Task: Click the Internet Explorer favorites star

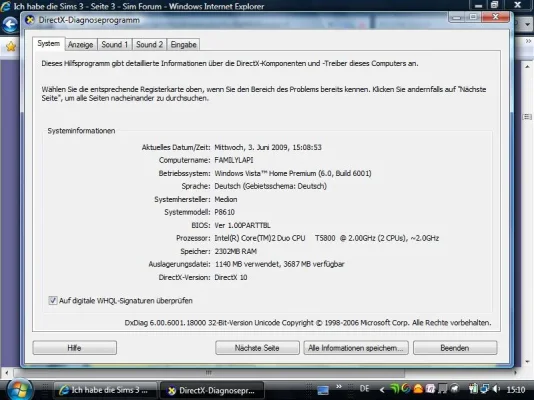Action: [11, 46]
